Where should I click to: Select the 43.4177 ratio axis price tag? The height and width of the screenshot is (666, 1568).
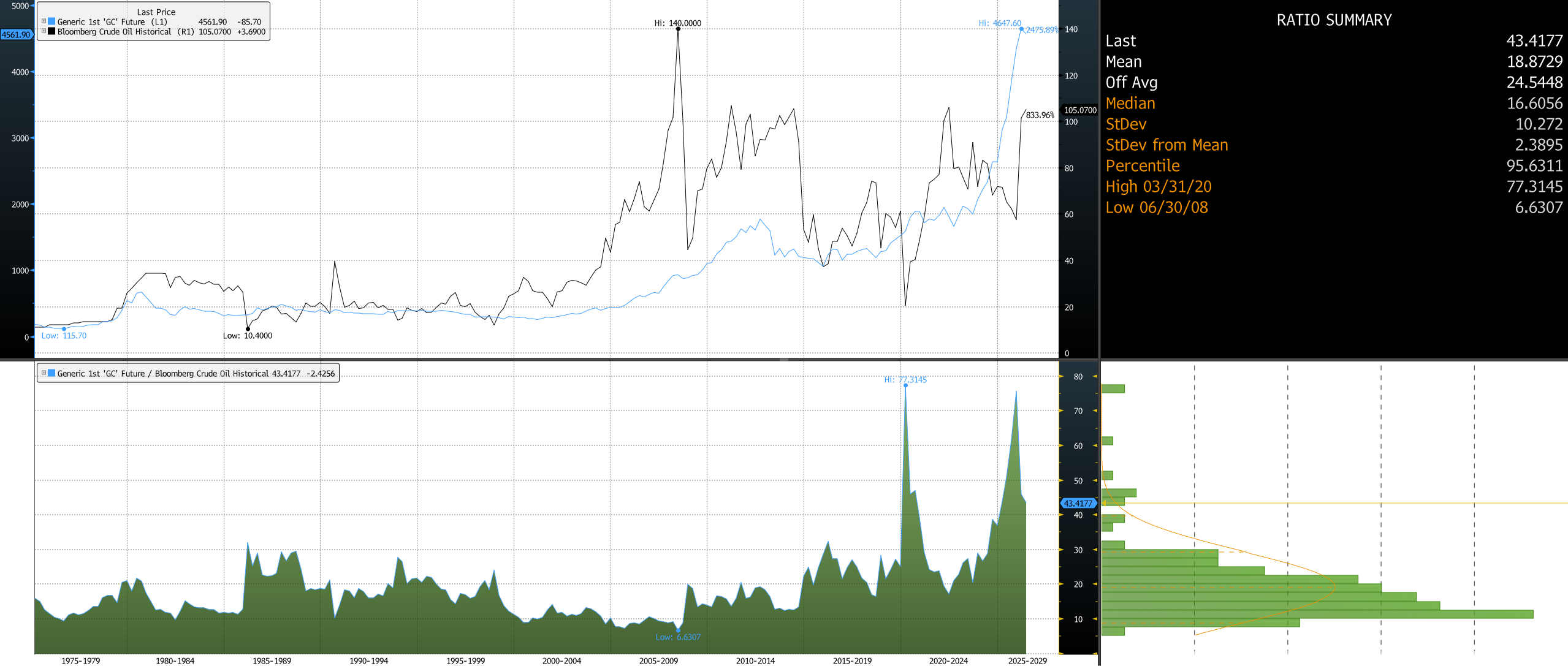pyautogui.click(x=1078, y=504)
